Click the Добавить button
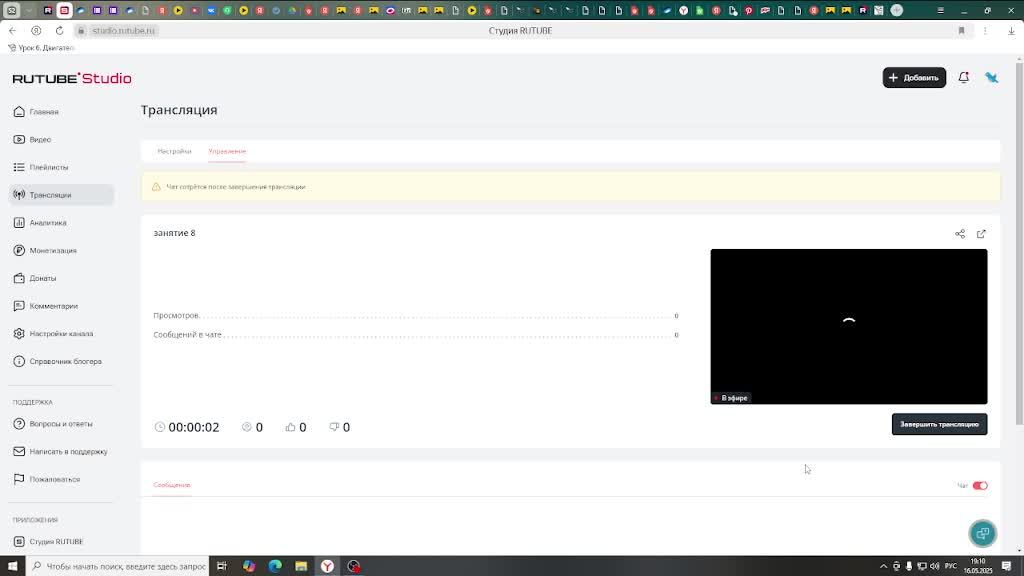Viewport: 1024px width, 576px height. coord(914,78)
